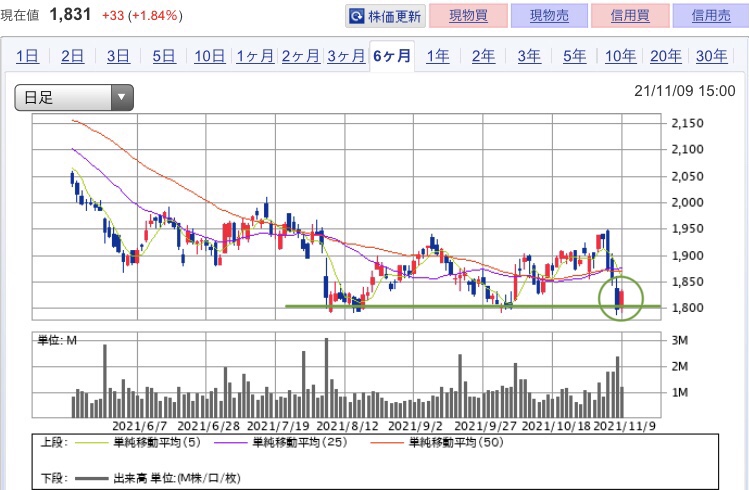Switch chart period to 5年
Image resolution: width=749 pixels, height=490 pixels.
click(x=574, y=56)
